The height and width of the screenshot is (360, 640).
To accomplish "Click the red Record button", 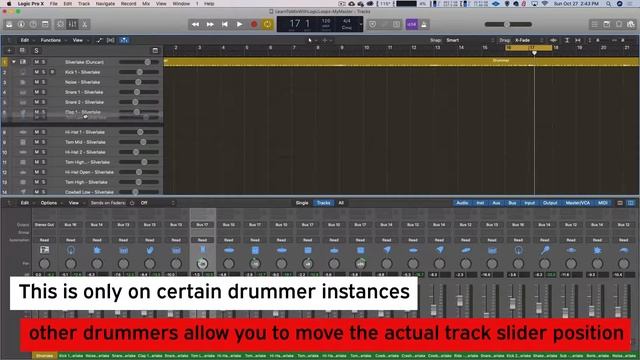I will click(254, 24).
